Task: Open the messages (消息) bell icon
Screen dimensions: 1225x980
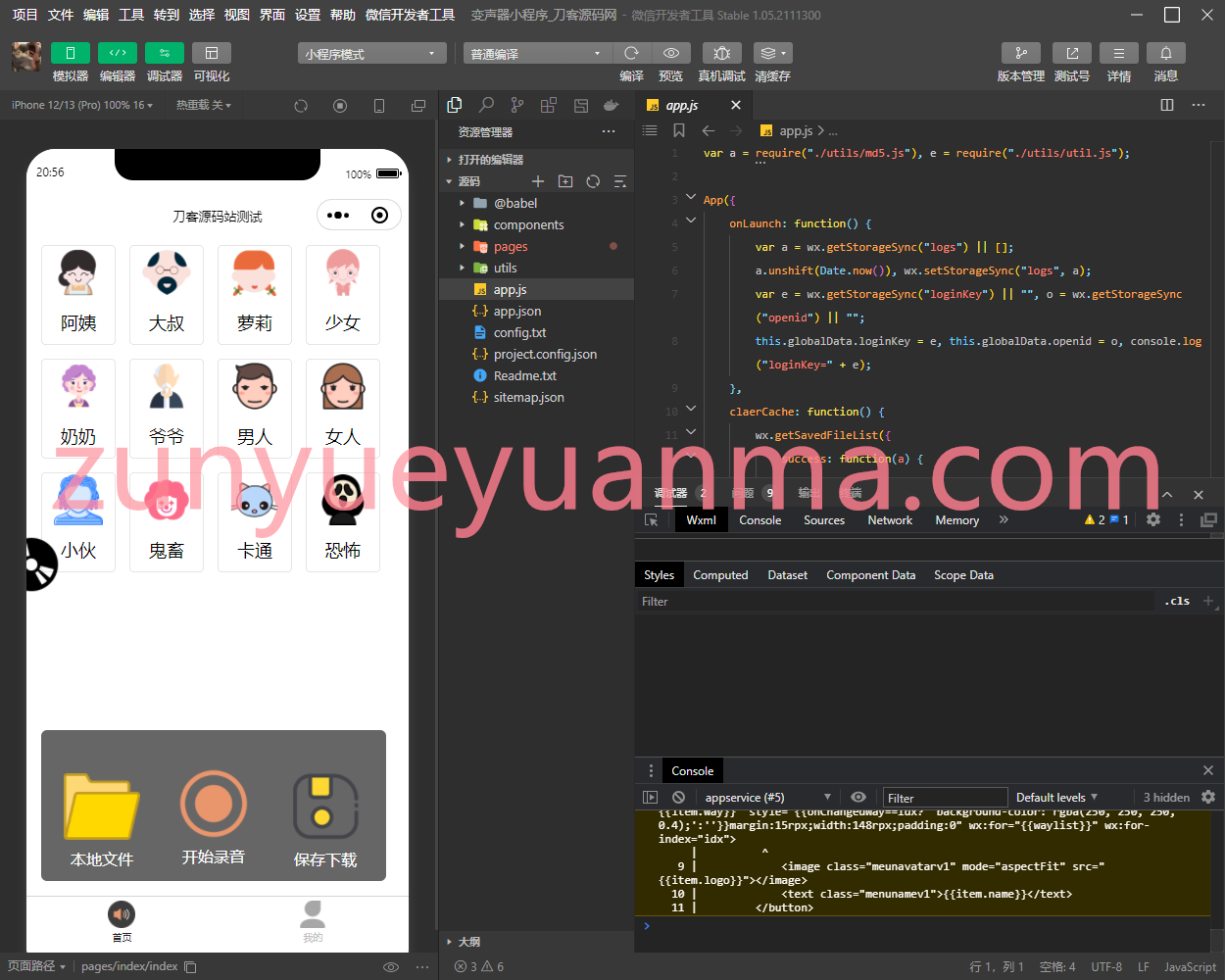Action: pos(1166,53)
